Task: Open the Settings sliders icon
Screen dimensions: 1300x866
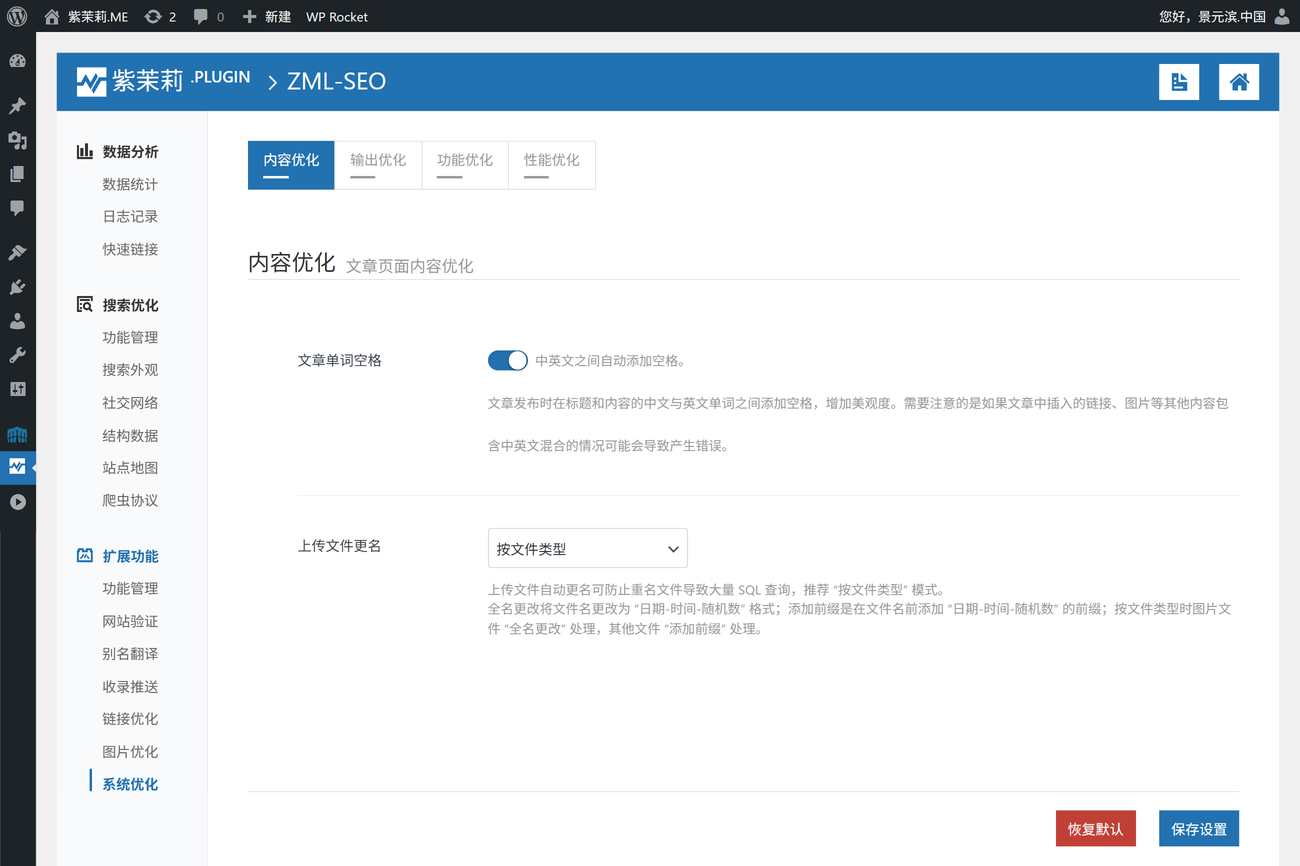Action: (x=17, y=389)
